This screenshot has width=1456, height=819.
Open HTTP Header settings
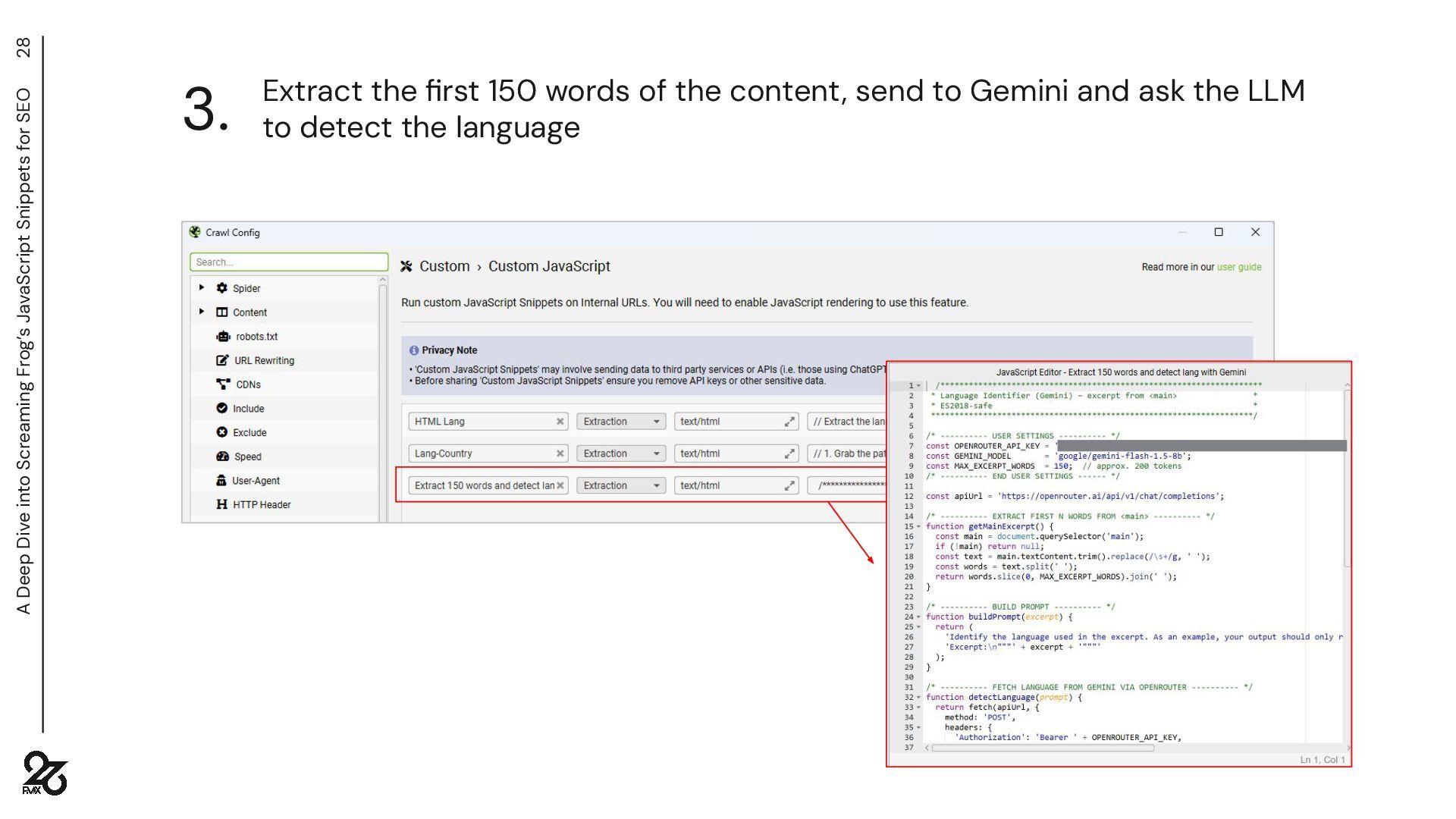pos(262,504)
